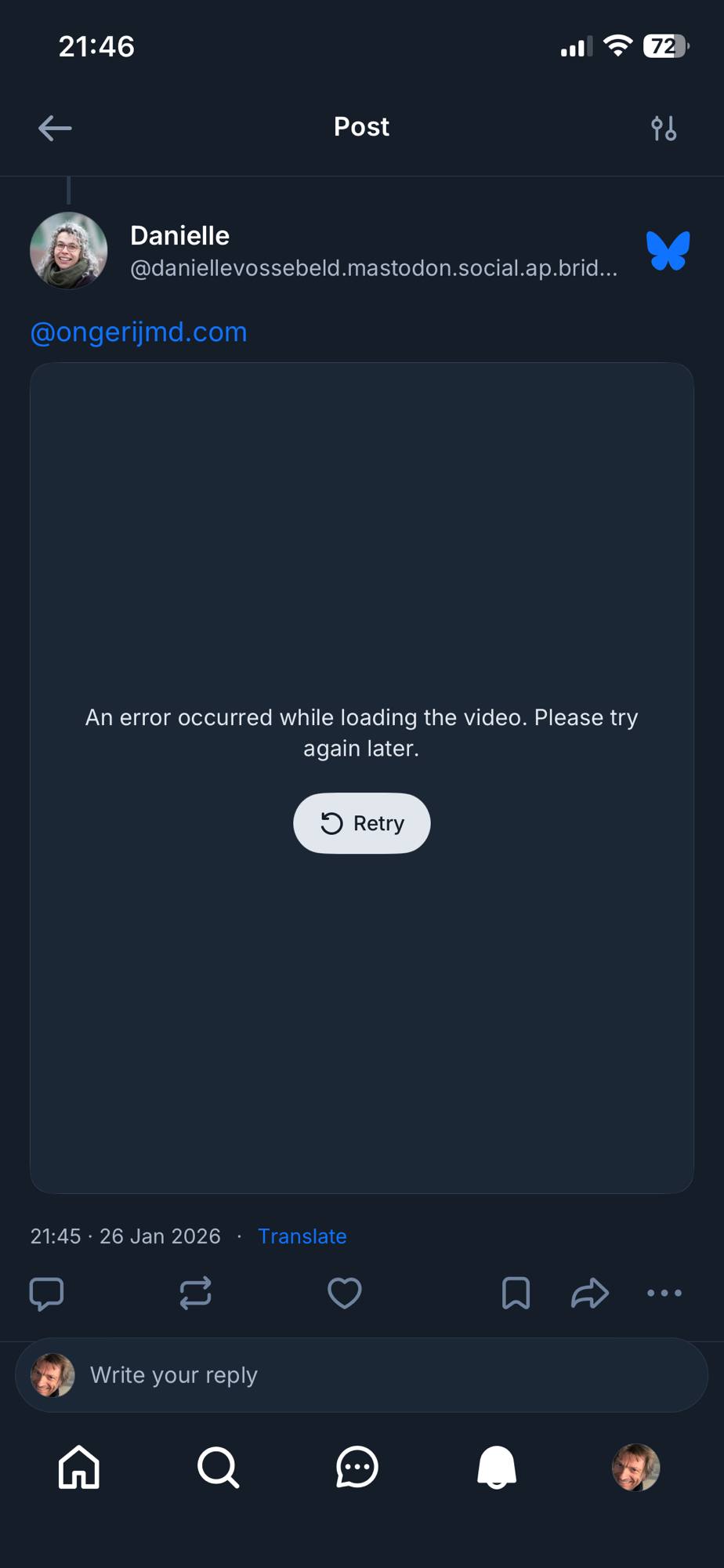Open your profile from the bottom bar
The image size is (724, 1568).
(635, 1467)
